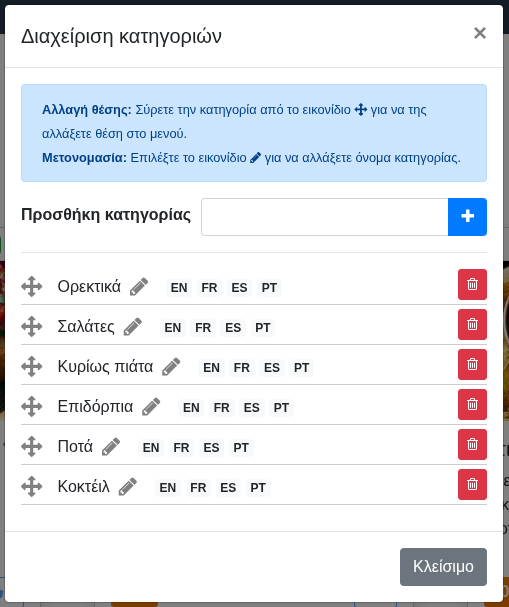Image resolution: width=509 pixels, height=607 pixels.
Task: Open FR translation for Επιδόρπια
Action: pos(221,408)
